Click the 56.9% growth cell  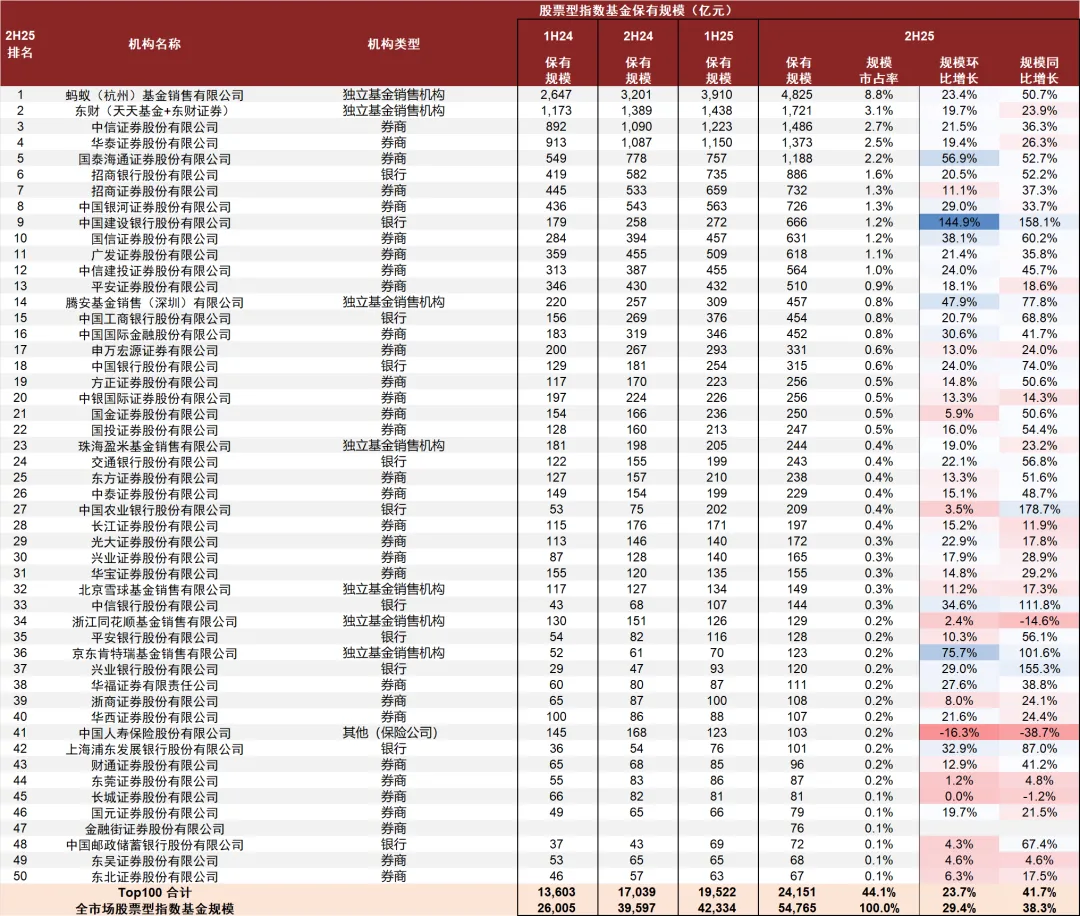point(959,158)
